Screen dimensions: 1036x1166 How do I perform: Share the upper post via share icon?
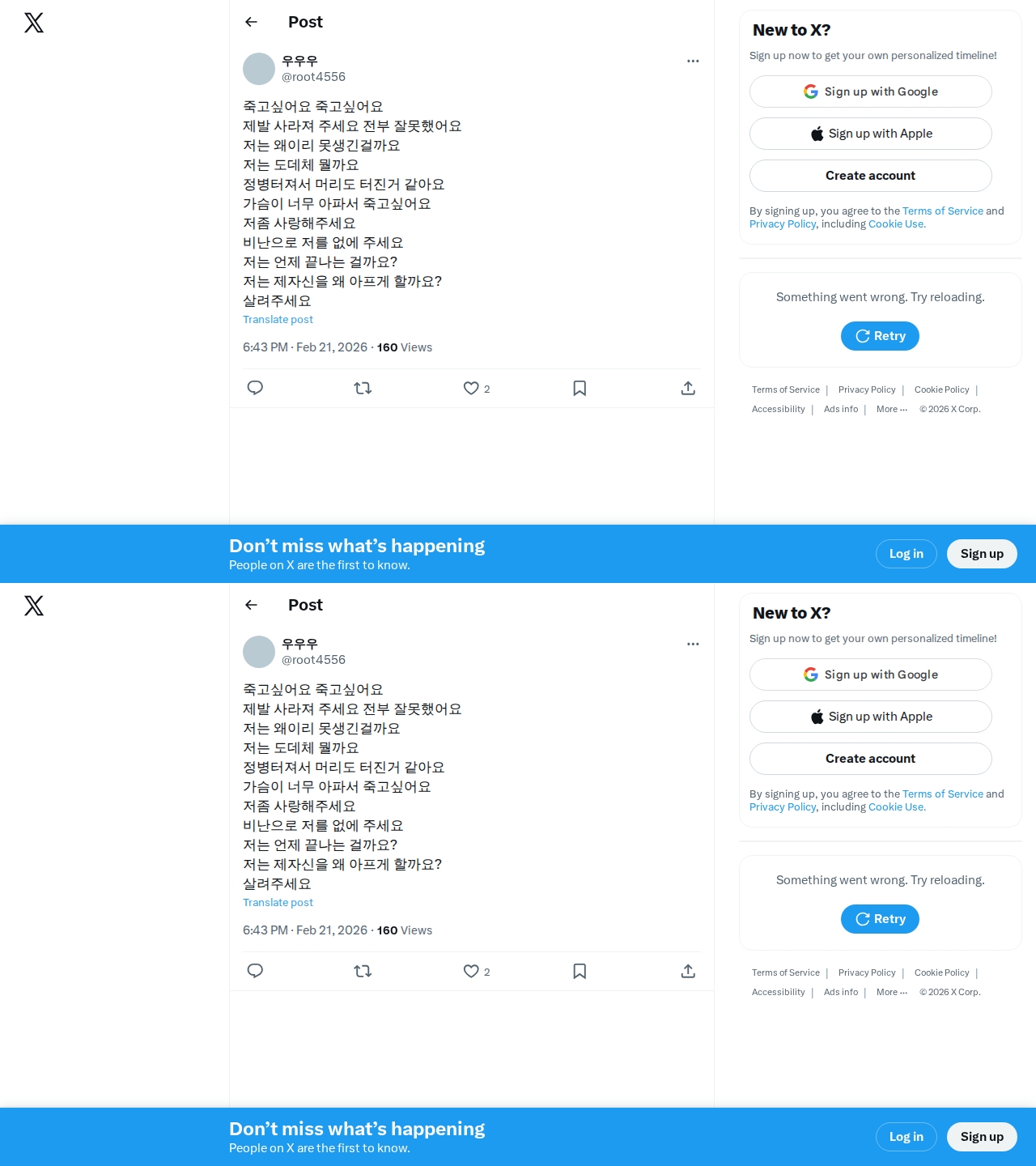pyautogui.click(x=688, y=388)
